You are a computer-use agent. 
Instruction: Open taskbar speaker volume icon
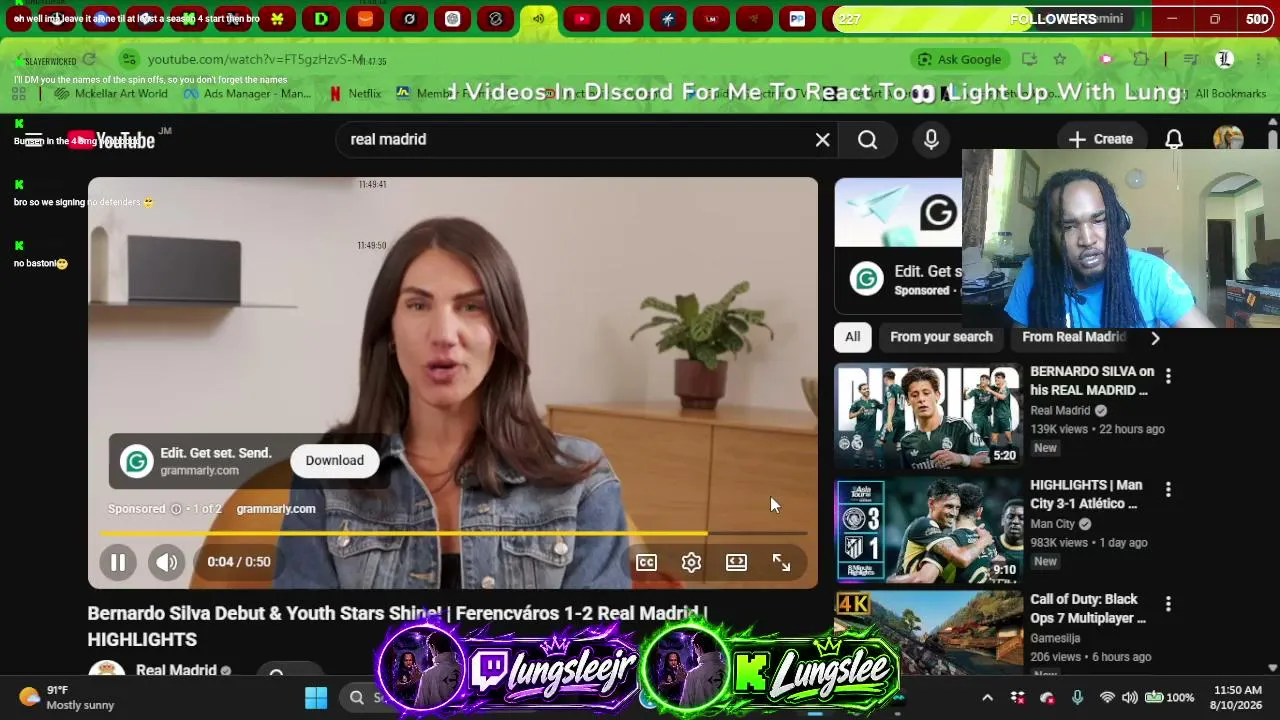1129,697
